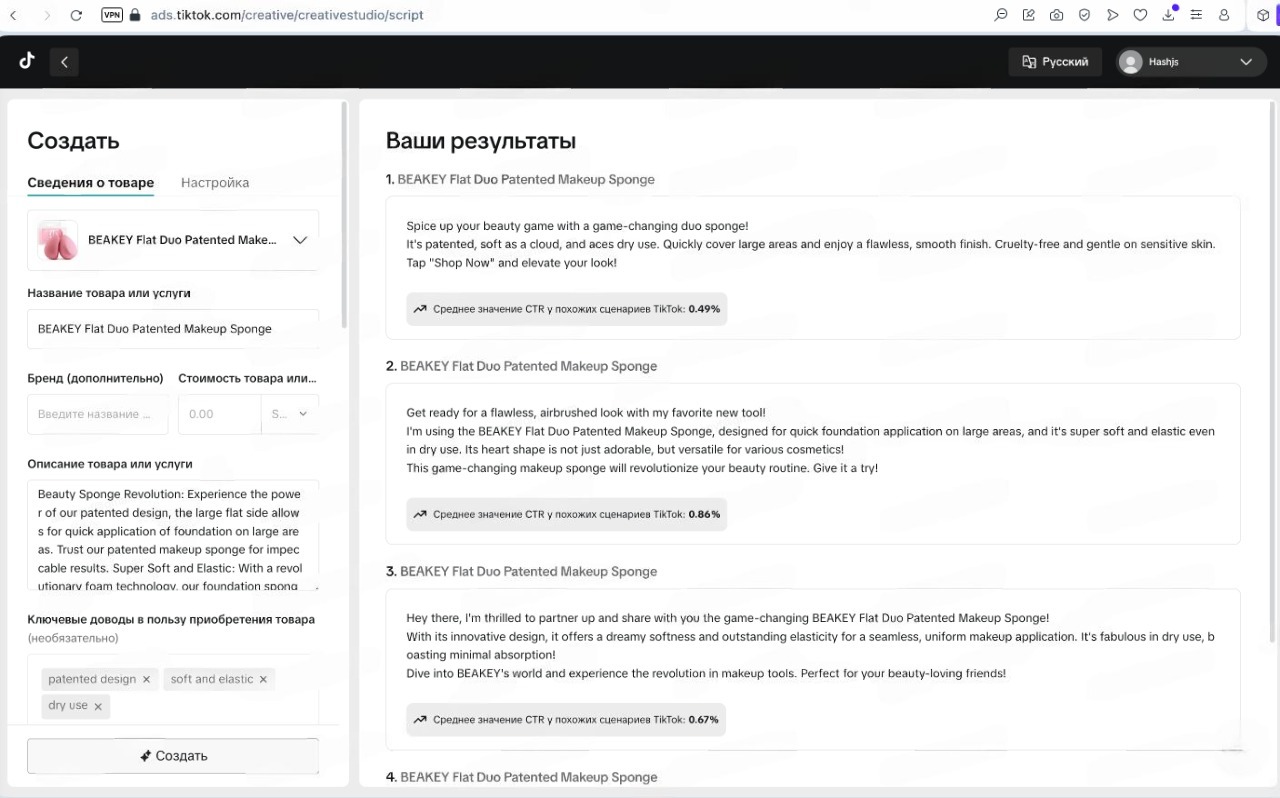This screenshot has height=798, width=1280.
Task: Select result 1 script card text
Action: point(811,245)
